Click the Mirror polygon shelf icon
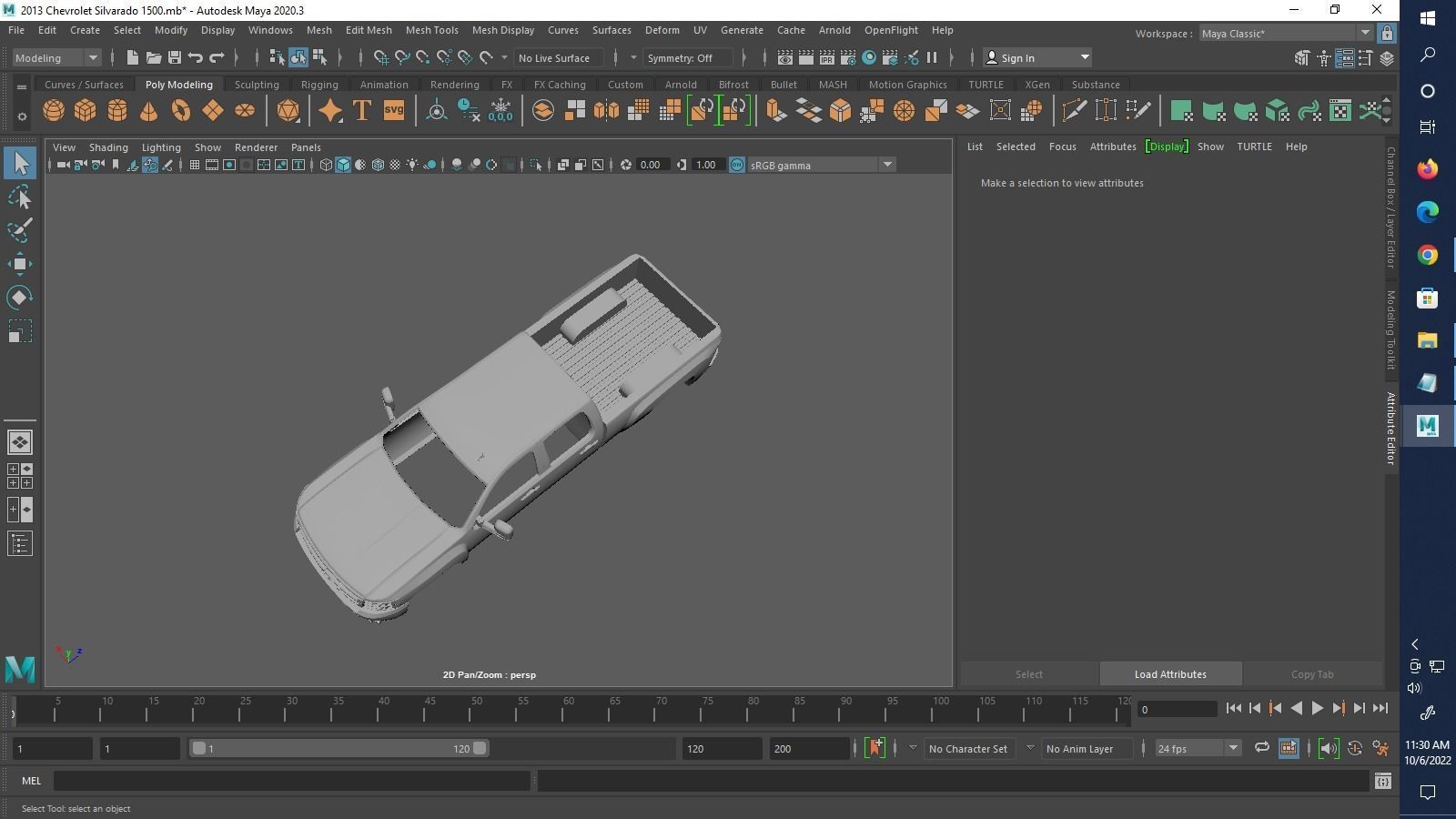Image resolution: width=1456 pixels, height=819 pixels. [605, 111]
